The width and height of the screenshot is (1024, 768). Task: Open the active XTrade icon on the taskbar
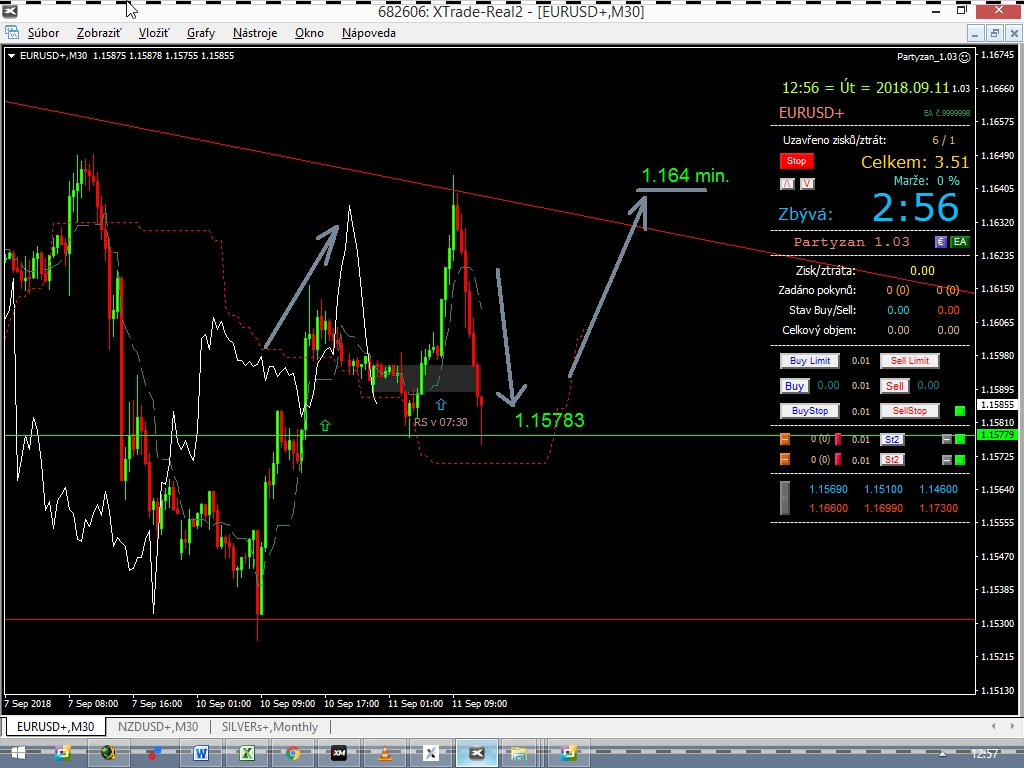click(x=477, y=753)
